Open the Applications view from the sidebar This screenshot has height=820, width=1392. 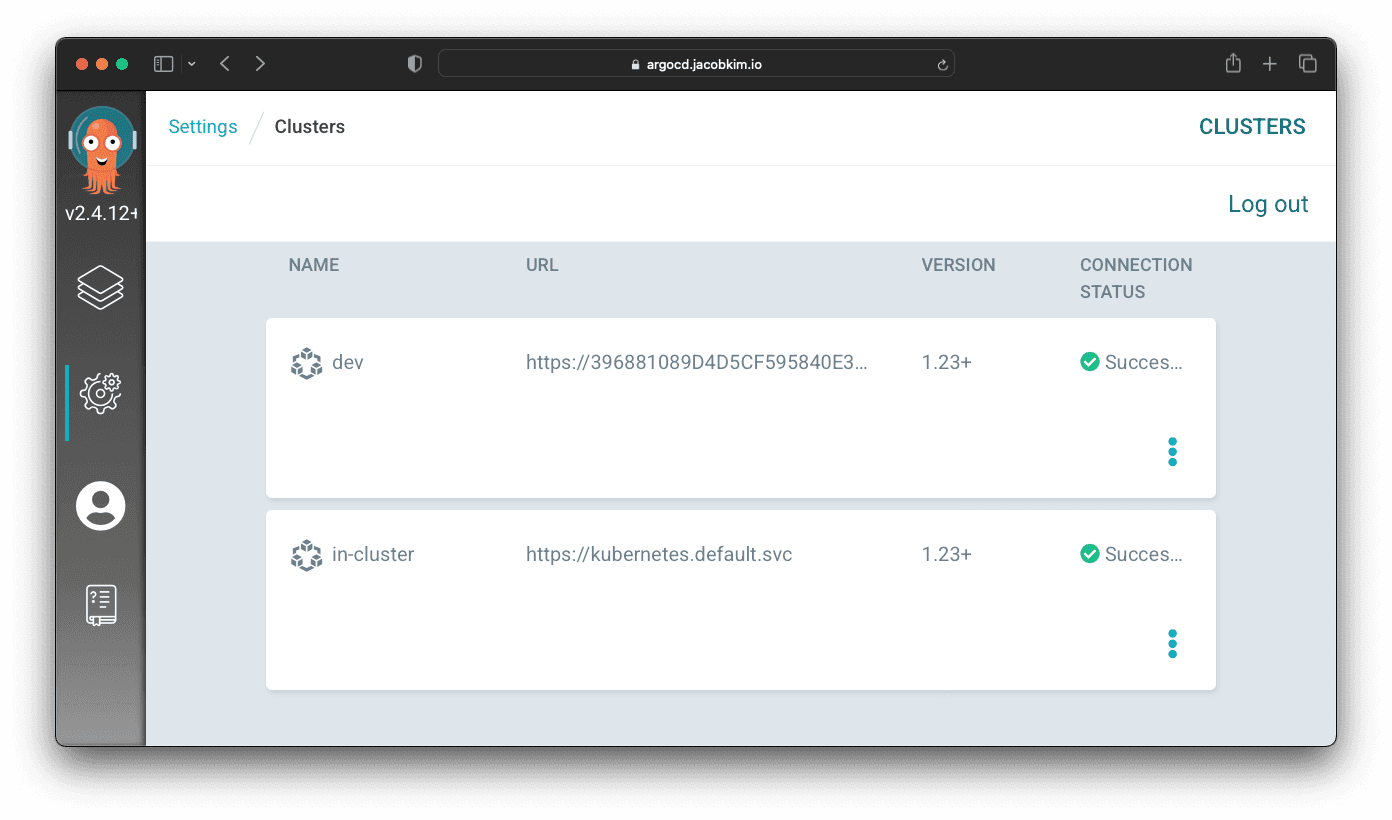[x=100, y=287]
